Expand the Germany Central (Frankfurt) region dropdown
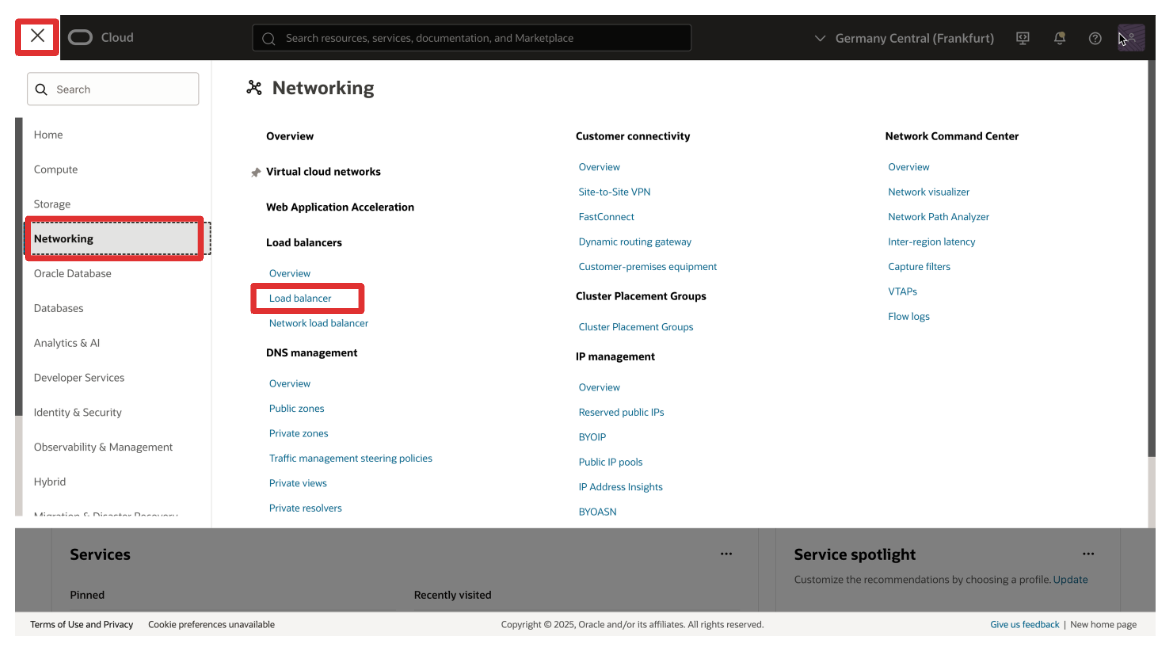Screen dimensions: 1170x651 click(905, 38)
